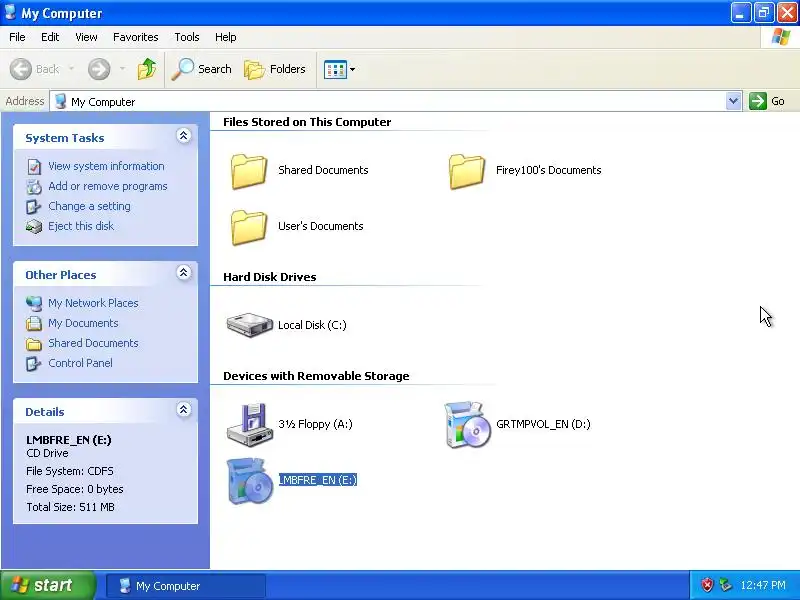Click the Windows flag logo in menu bar

(x=781, y=37)
